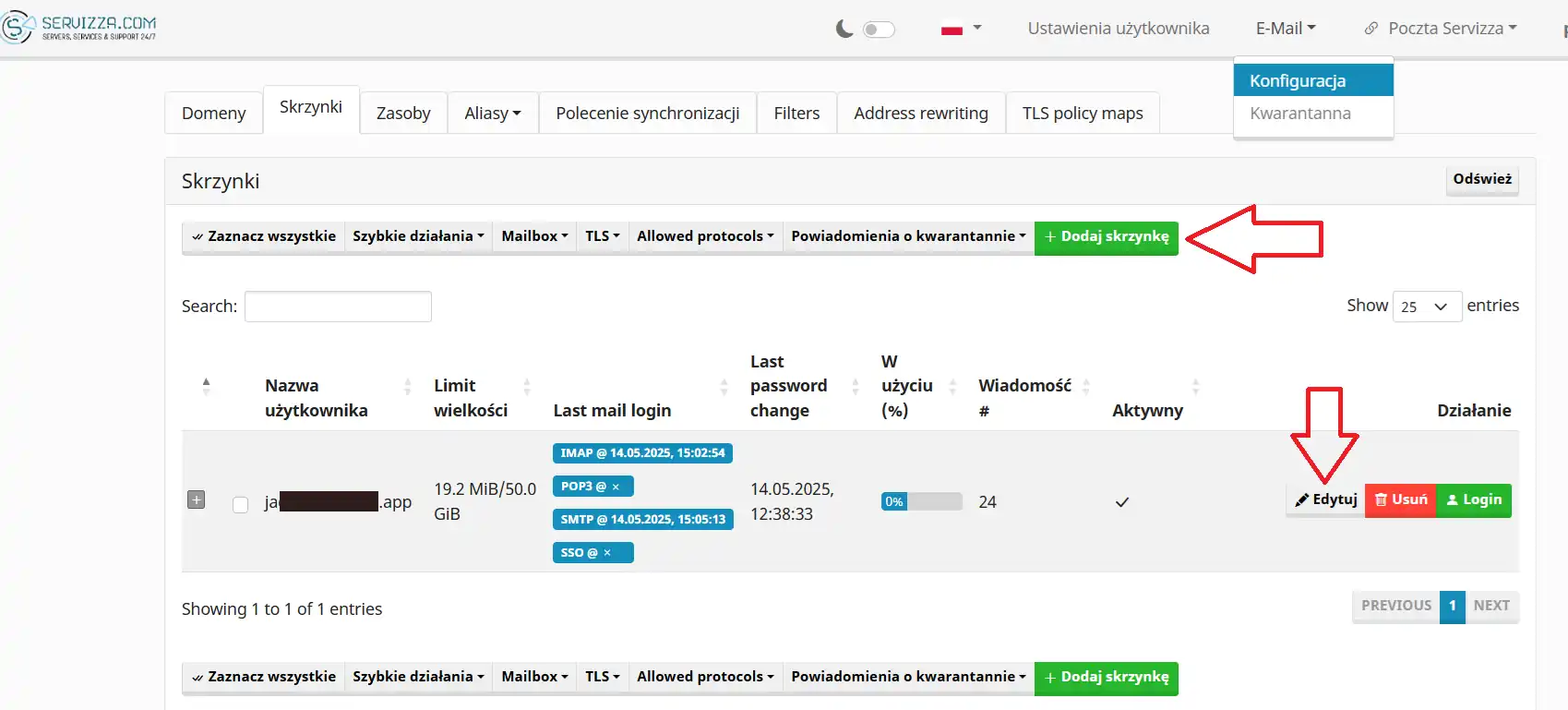The width and height of the screenshot is (1568, 710).
Task: Select Kwarantanna from E-Mail menu
Action: 1299,114
